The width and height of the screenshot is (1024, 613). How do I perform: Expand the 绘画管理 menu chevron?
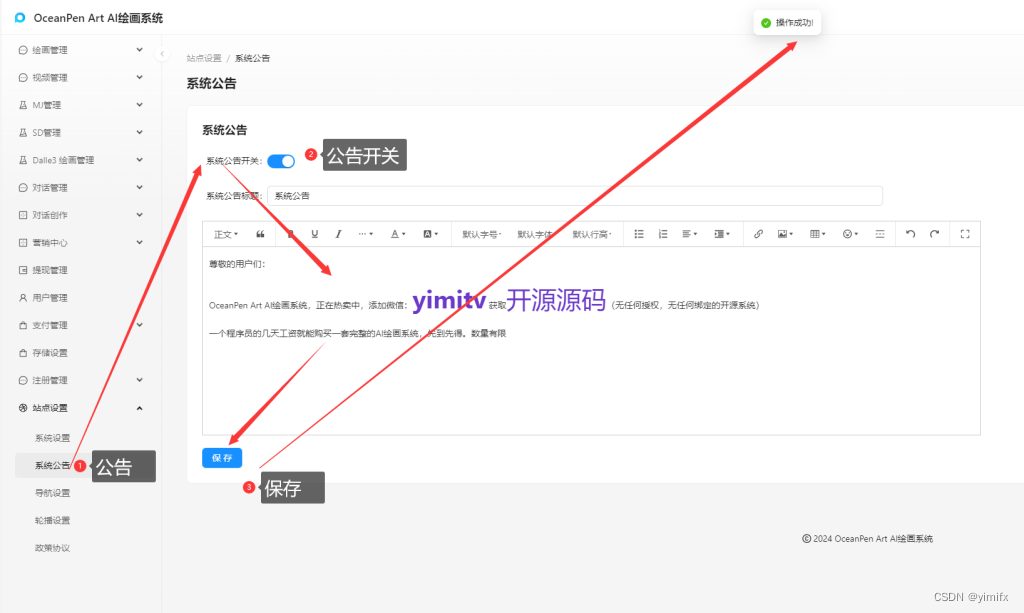139,50
